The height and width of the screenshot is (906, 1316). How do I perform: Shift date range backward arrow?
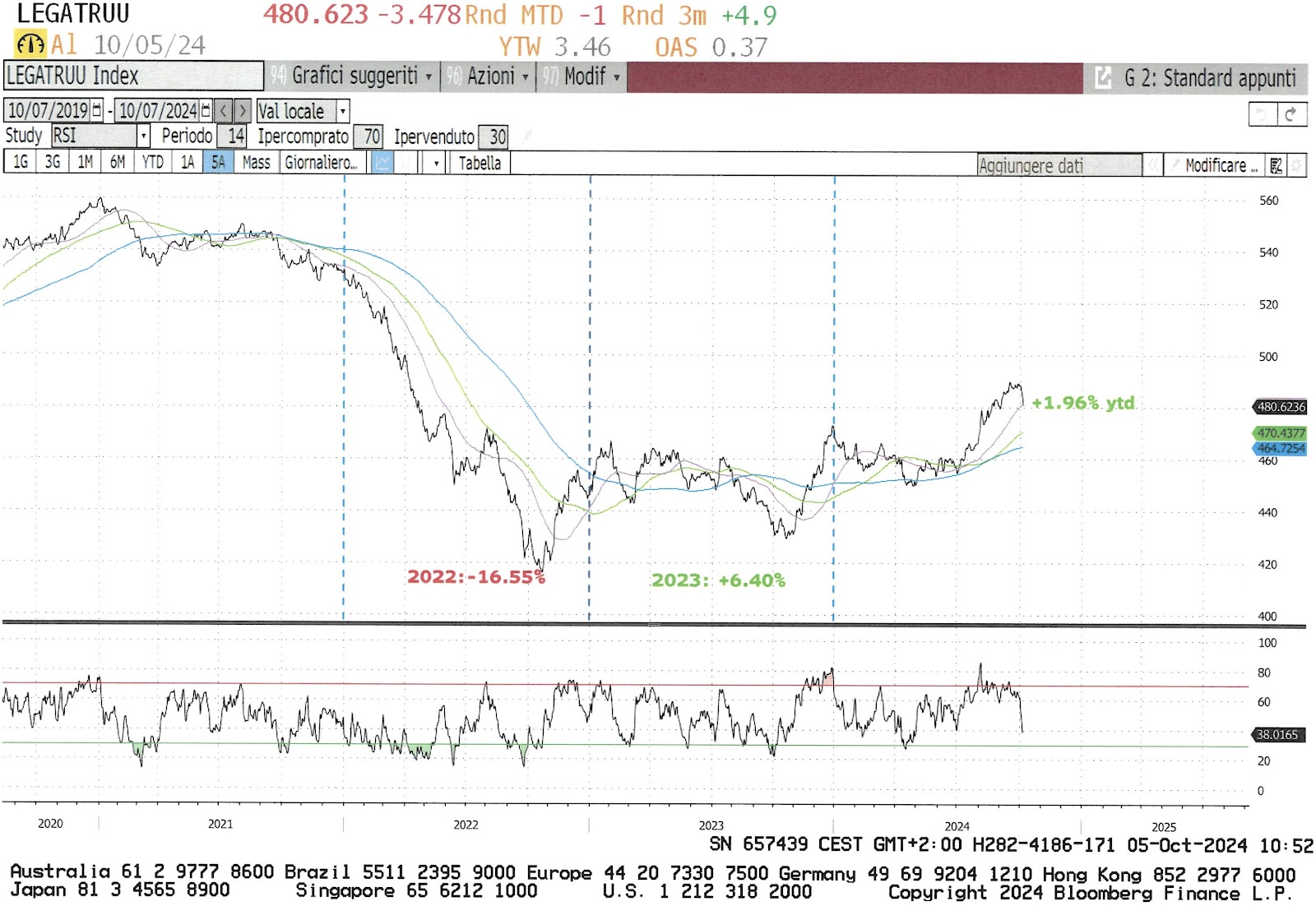(224, 110)
